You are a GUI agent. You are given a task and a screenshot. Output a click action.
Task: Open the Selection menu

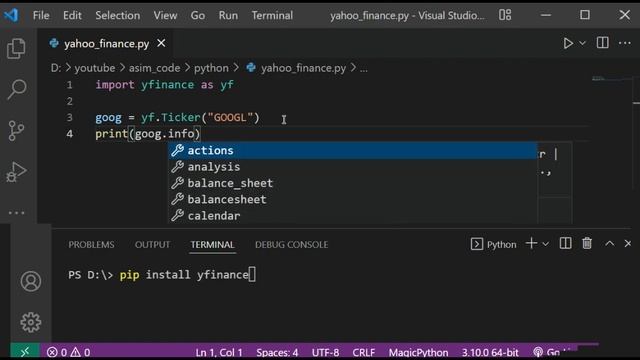118,16
